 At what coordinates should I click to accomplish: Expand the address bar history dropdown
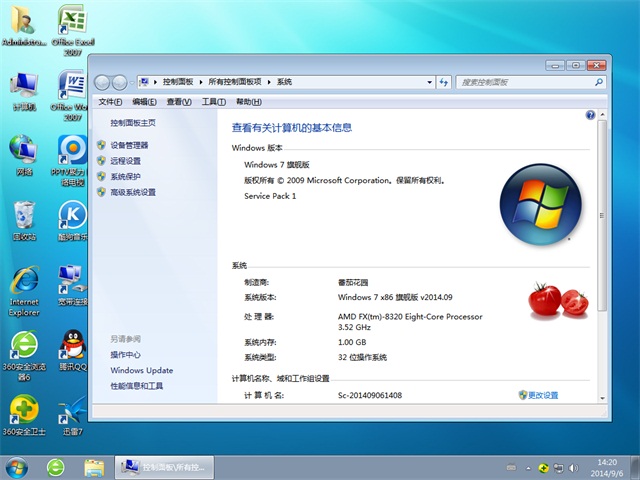(429, 82)
